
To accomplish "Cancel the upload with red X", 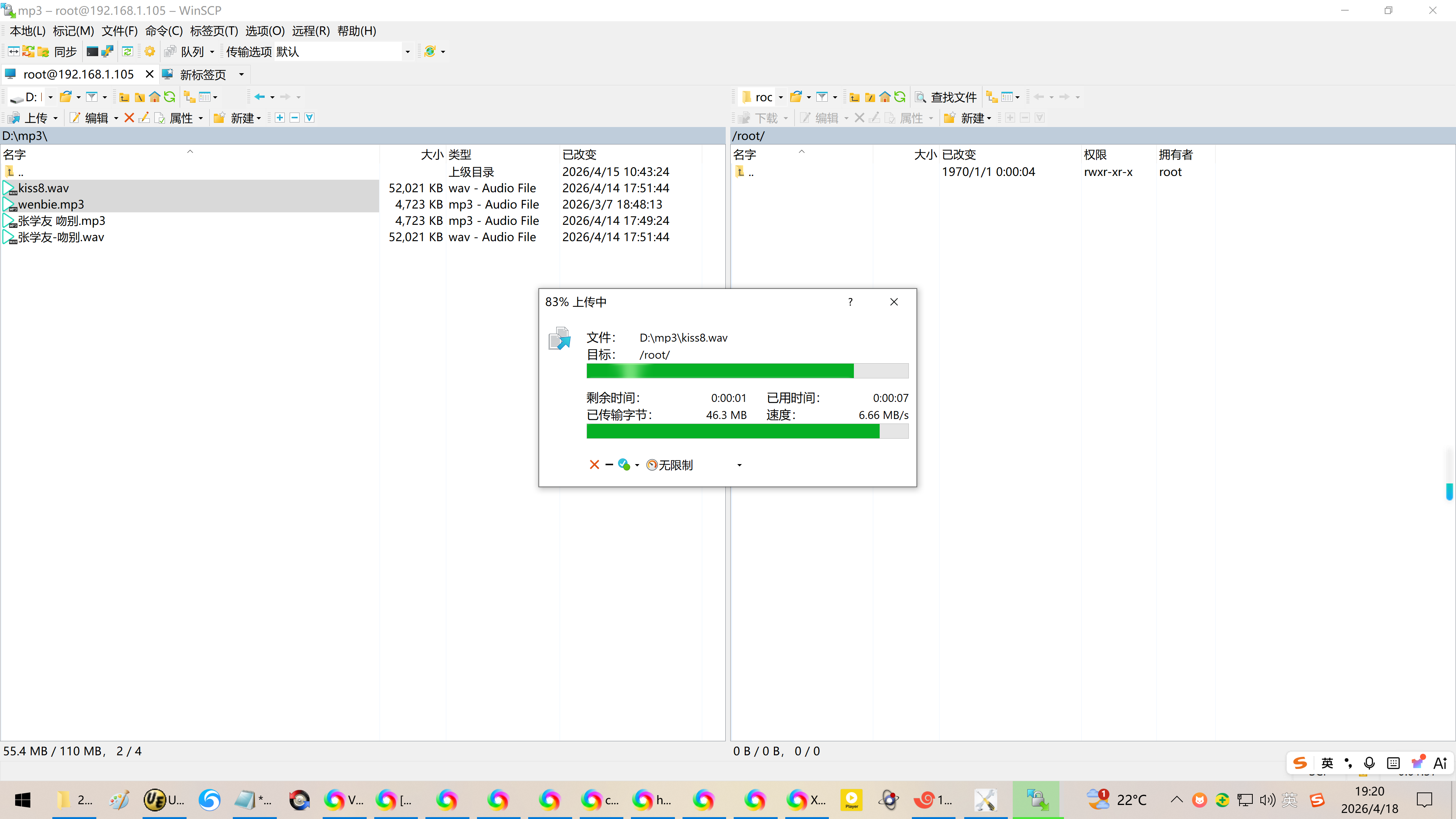I will (x=594, y=464).
